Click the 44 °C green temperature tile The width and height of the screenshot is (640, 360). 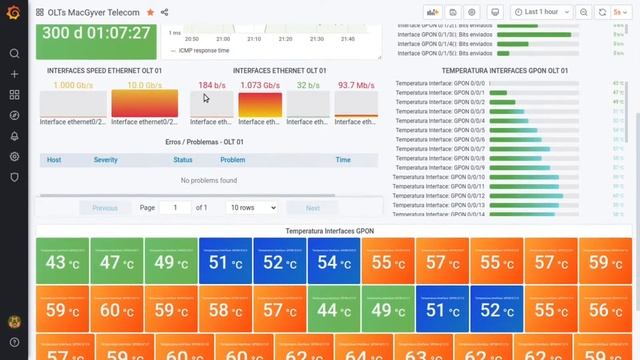pos(334,309)
